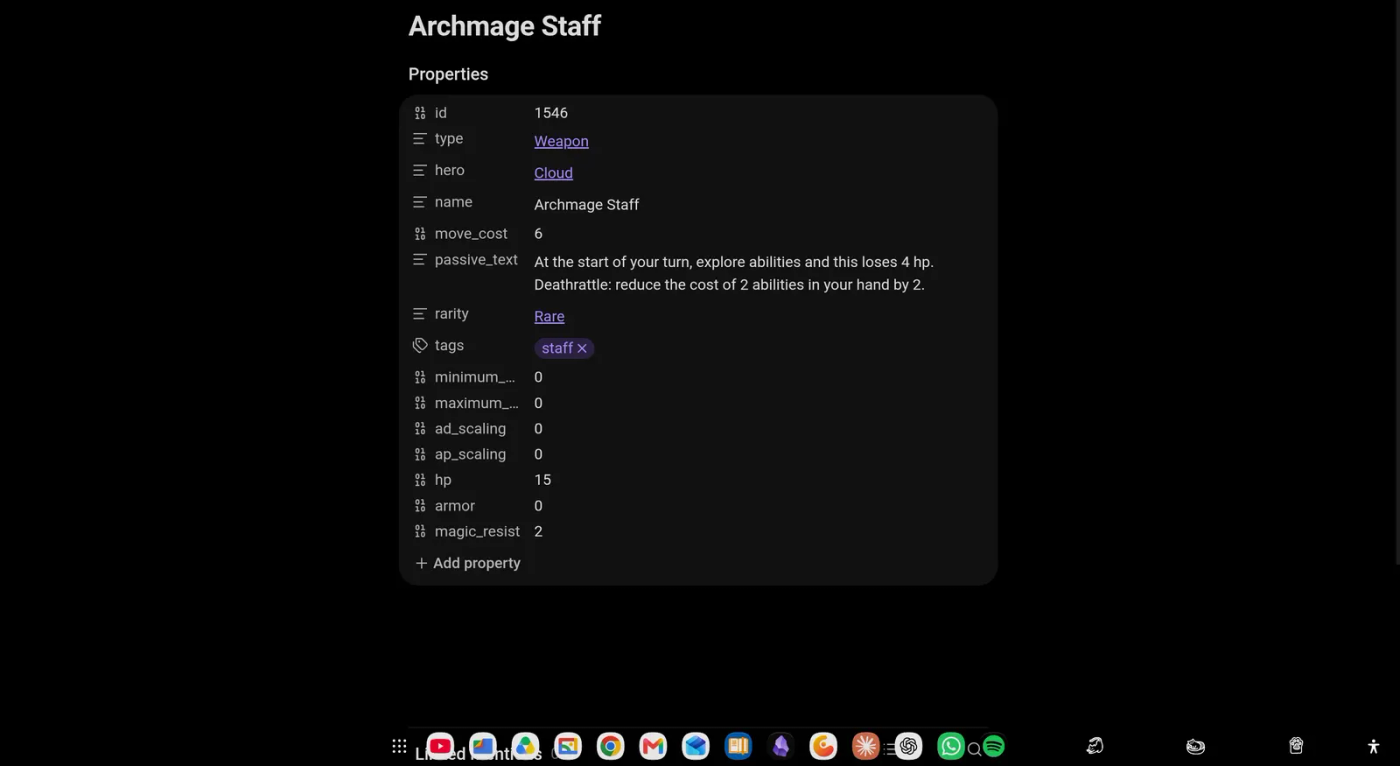Open ChatGPT icon in dock

[x=908, y=746]
